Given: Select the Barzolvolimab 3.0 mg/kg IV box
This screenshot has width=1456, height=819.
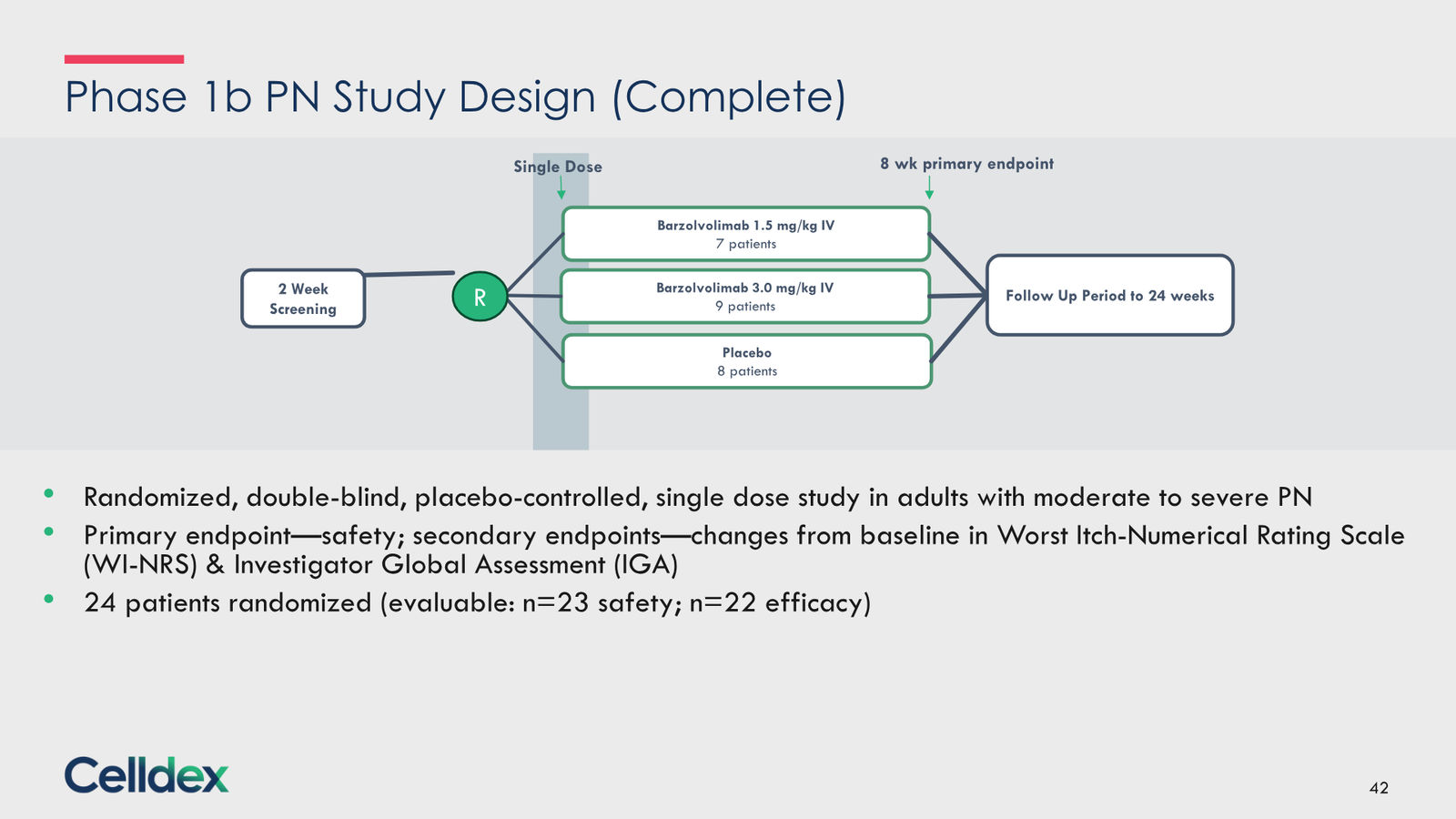Looking at the screenshot, I should [x=745, y=296].
